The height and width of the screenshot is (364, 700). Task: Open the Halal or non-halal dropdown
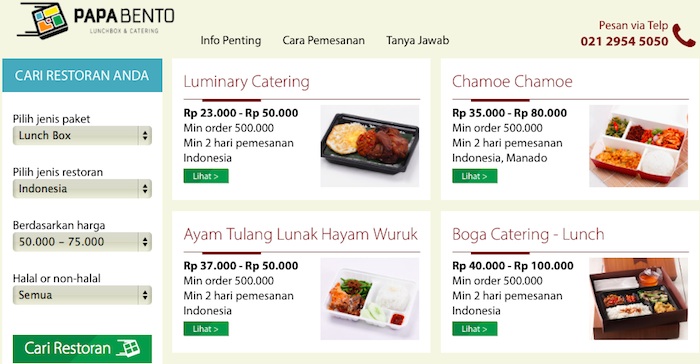82,295
